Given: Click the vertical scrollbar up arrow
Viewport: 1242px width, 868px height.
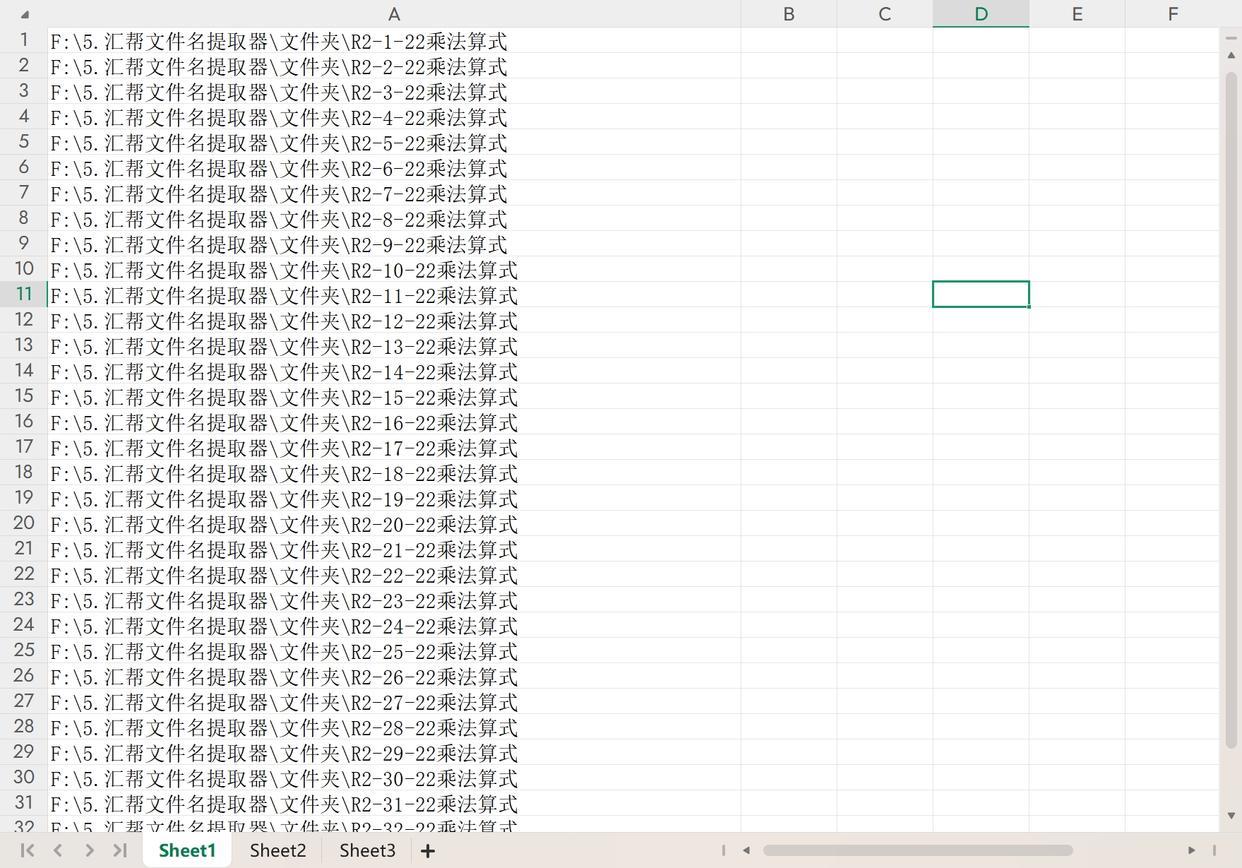Looking at the screenshot, I should (1231, 55).
